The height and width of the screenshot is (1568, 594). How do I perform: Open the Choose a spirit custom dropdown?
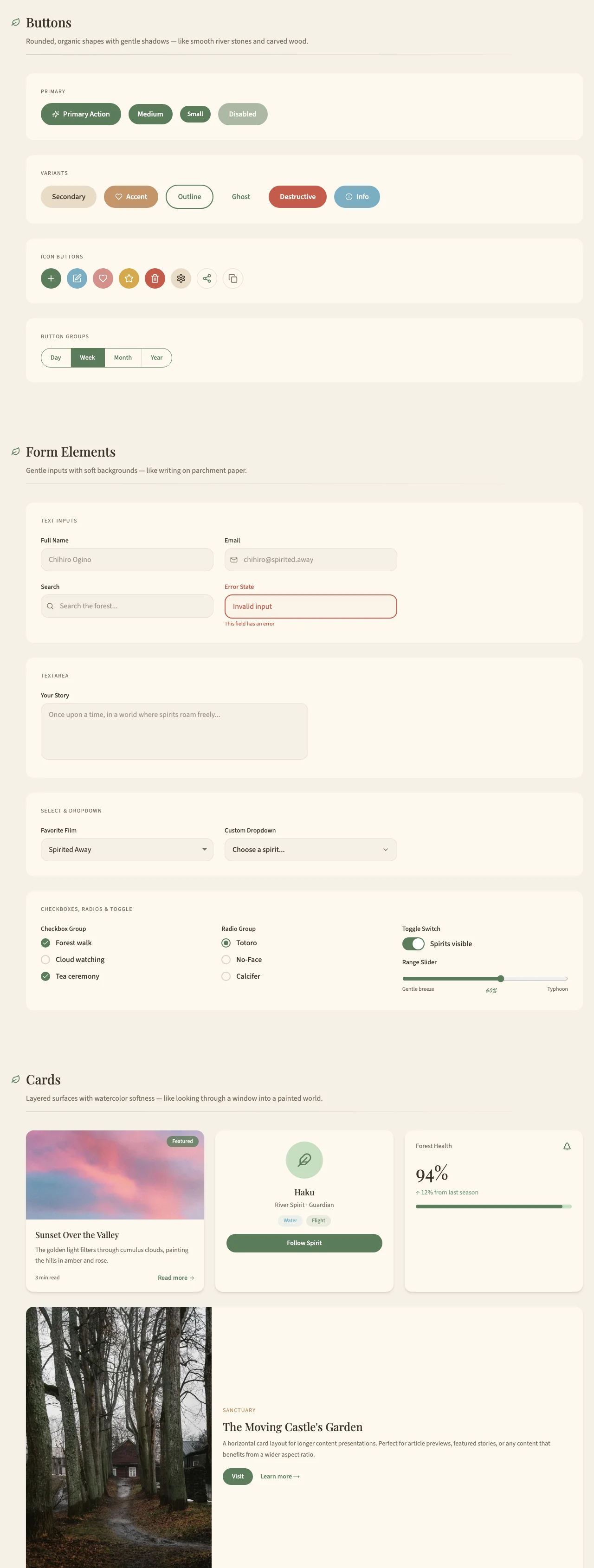click(x=310, y=850)
